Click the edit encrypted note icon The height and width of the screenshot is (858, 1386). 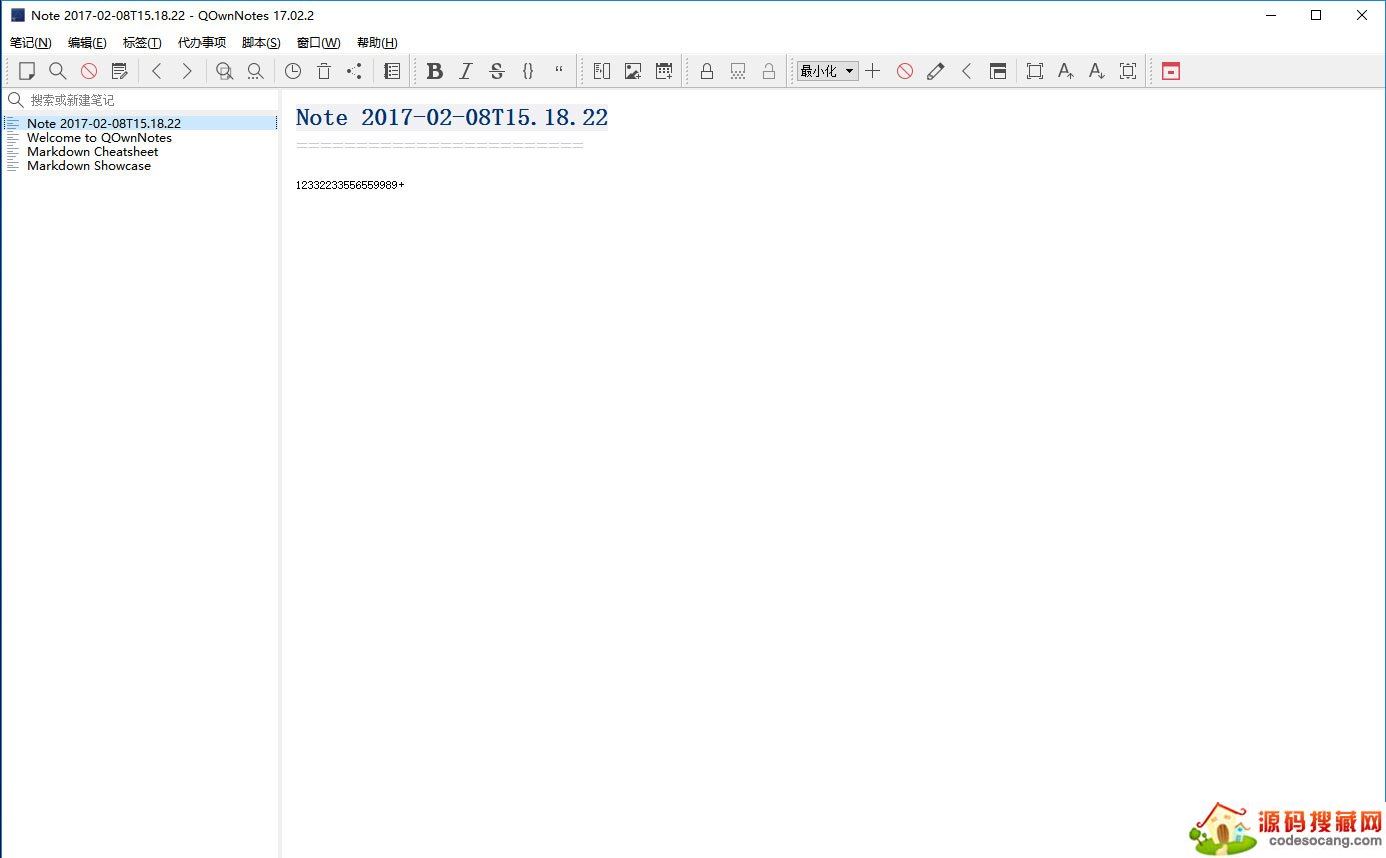pos(738,71)
